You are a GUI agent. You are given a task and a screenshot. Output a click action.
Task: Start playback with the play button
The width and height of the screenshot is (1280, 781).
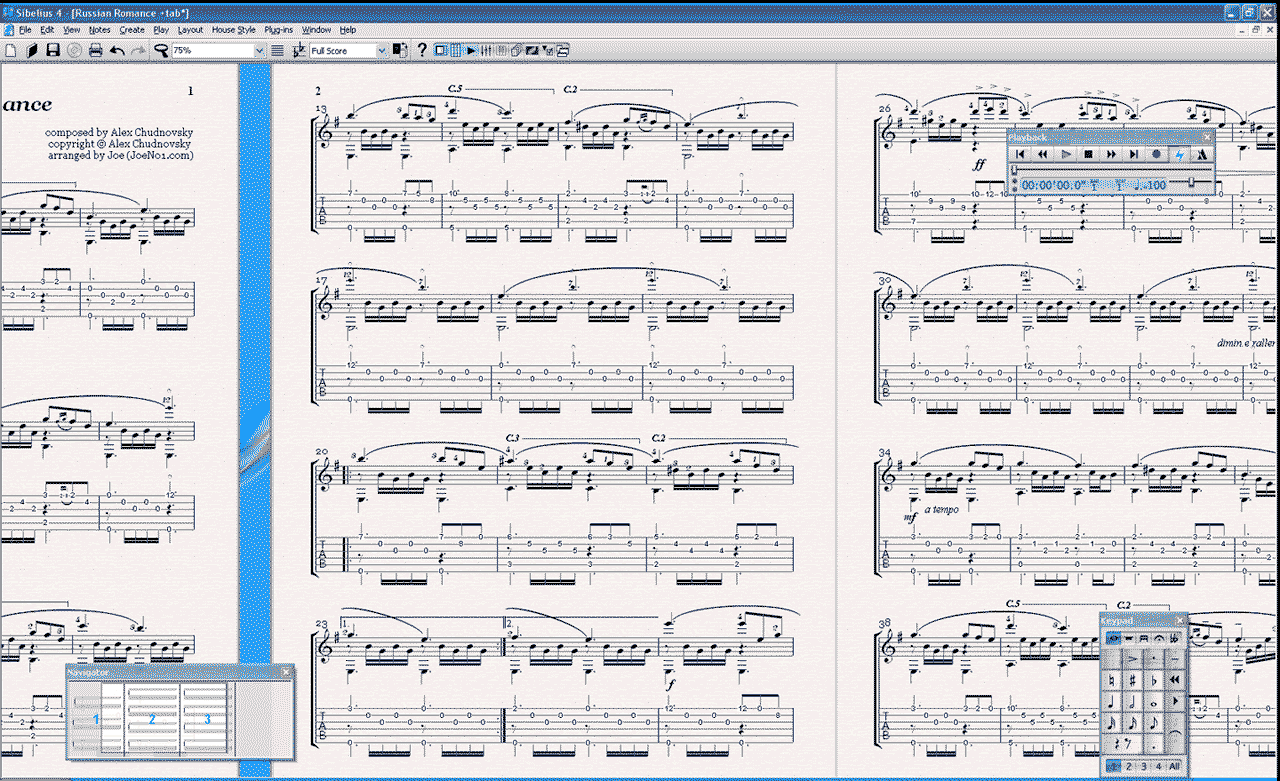1066,154
